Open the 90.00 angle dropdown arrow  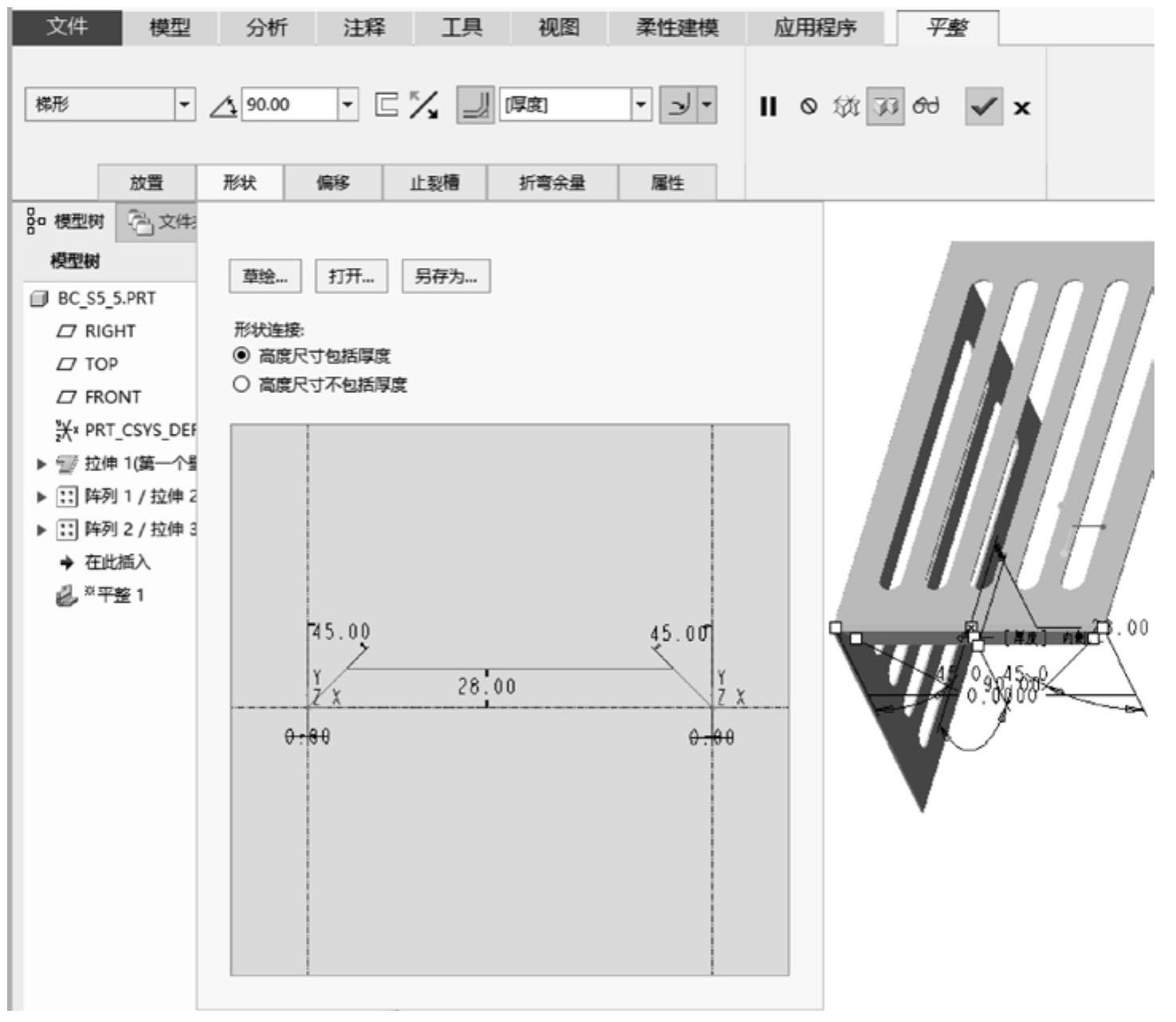click(x=348, y=104)
